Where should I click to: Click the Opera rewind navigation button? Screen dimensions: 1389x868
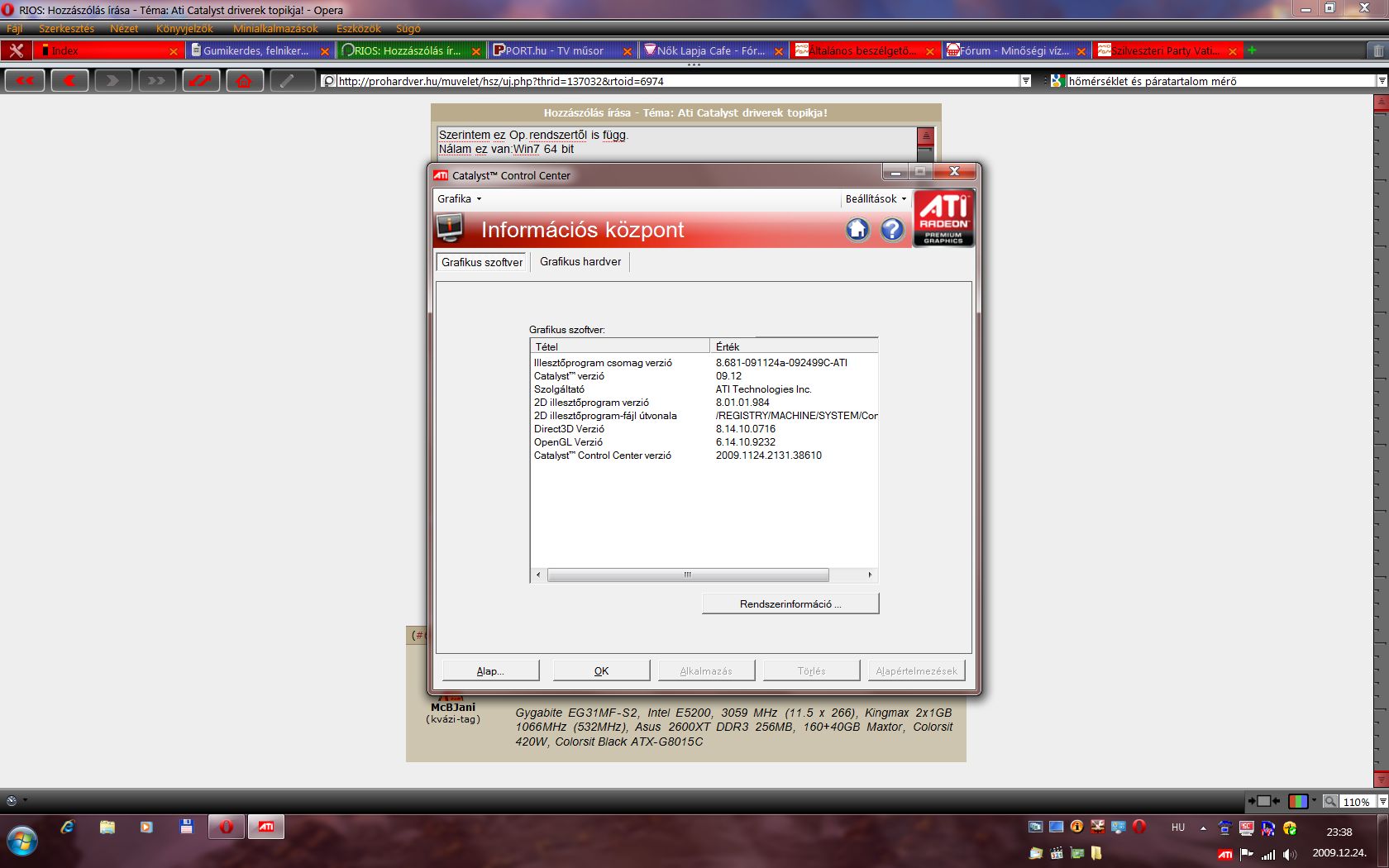coord(25,80)
